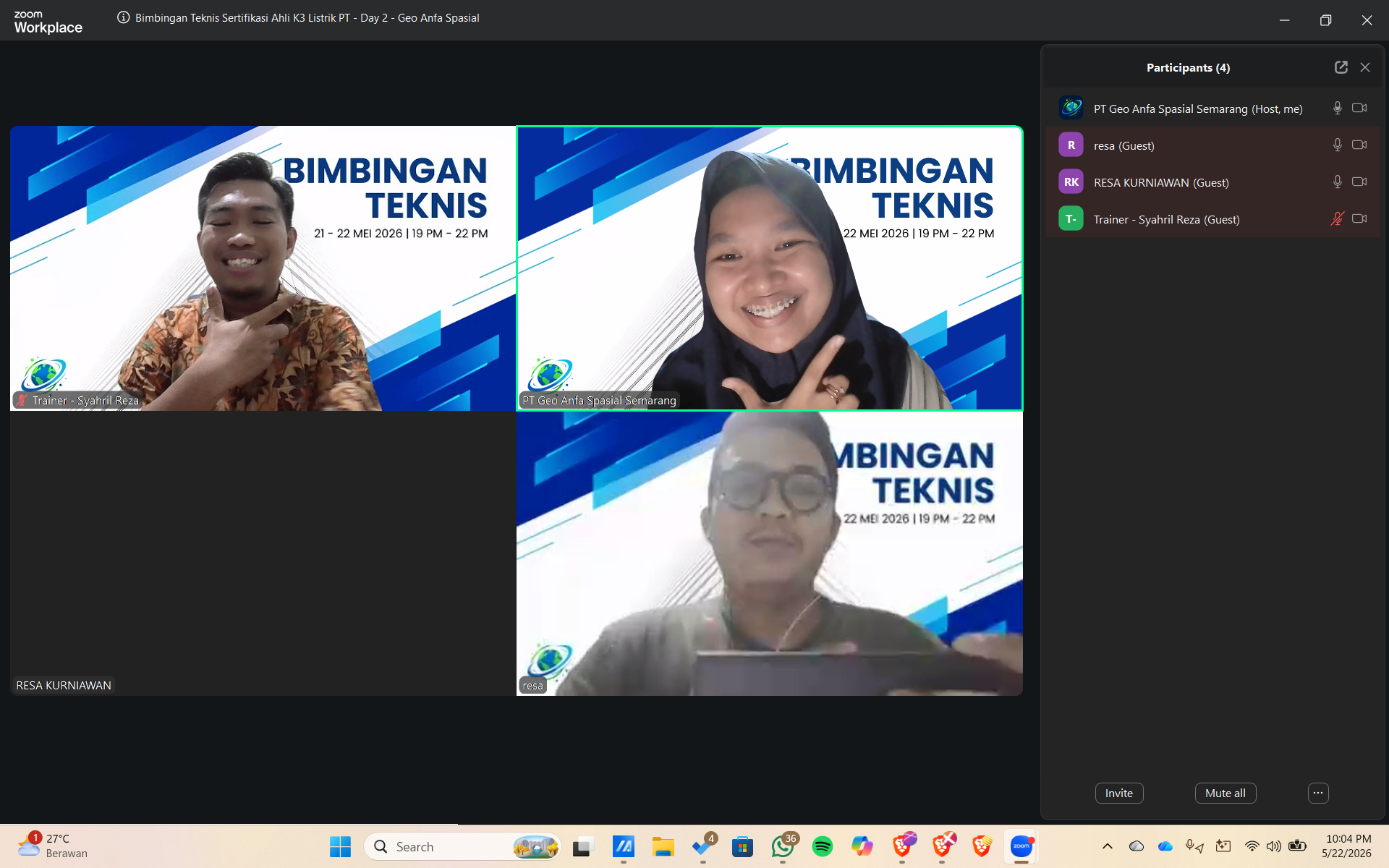Unmute Trainer - Syahril Reza's muted microphone

(1337, 218)
